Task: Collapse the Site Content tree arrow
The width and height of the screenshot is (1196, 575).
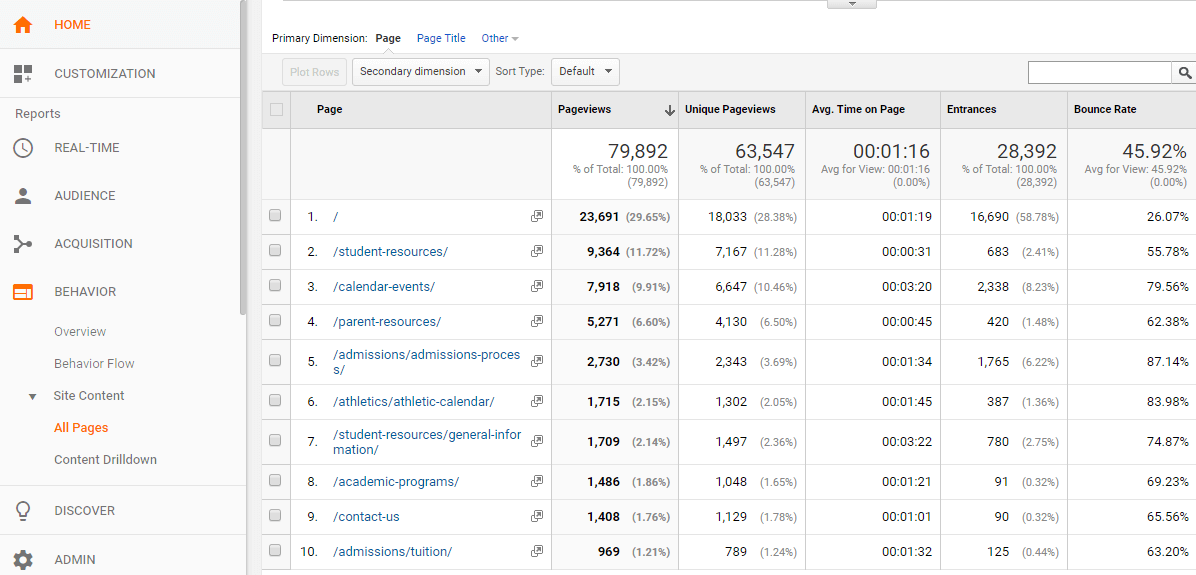Action: coord(32,396)
